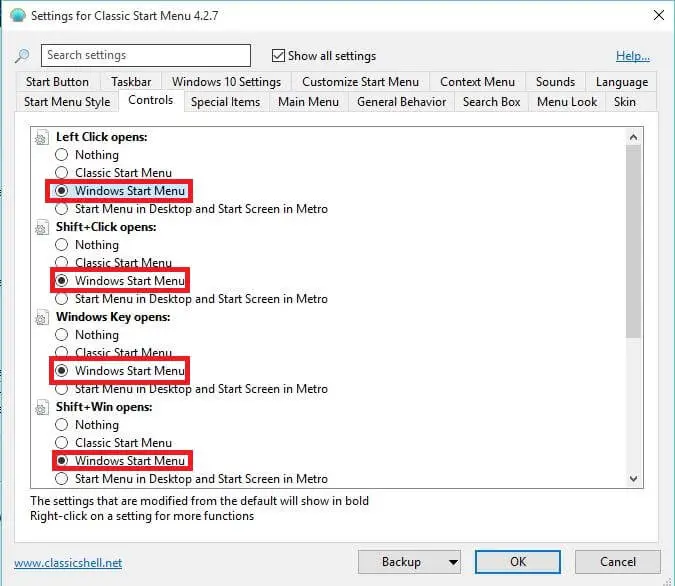
Task: Go to the Main Menu tab
Action: (308, 102)
